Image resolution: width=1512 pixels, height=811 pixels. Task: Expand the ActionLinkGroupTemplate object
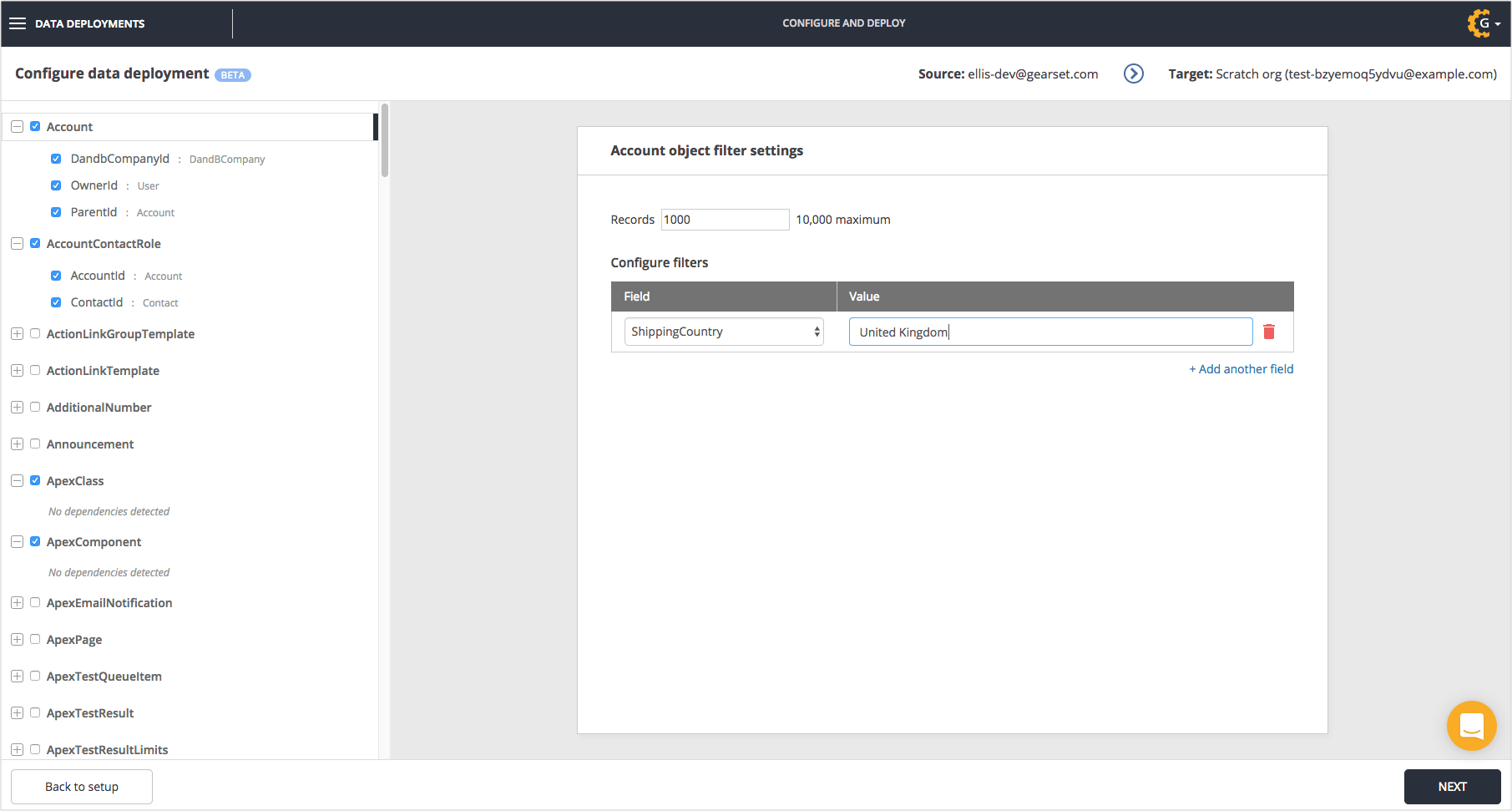[17, 334]
